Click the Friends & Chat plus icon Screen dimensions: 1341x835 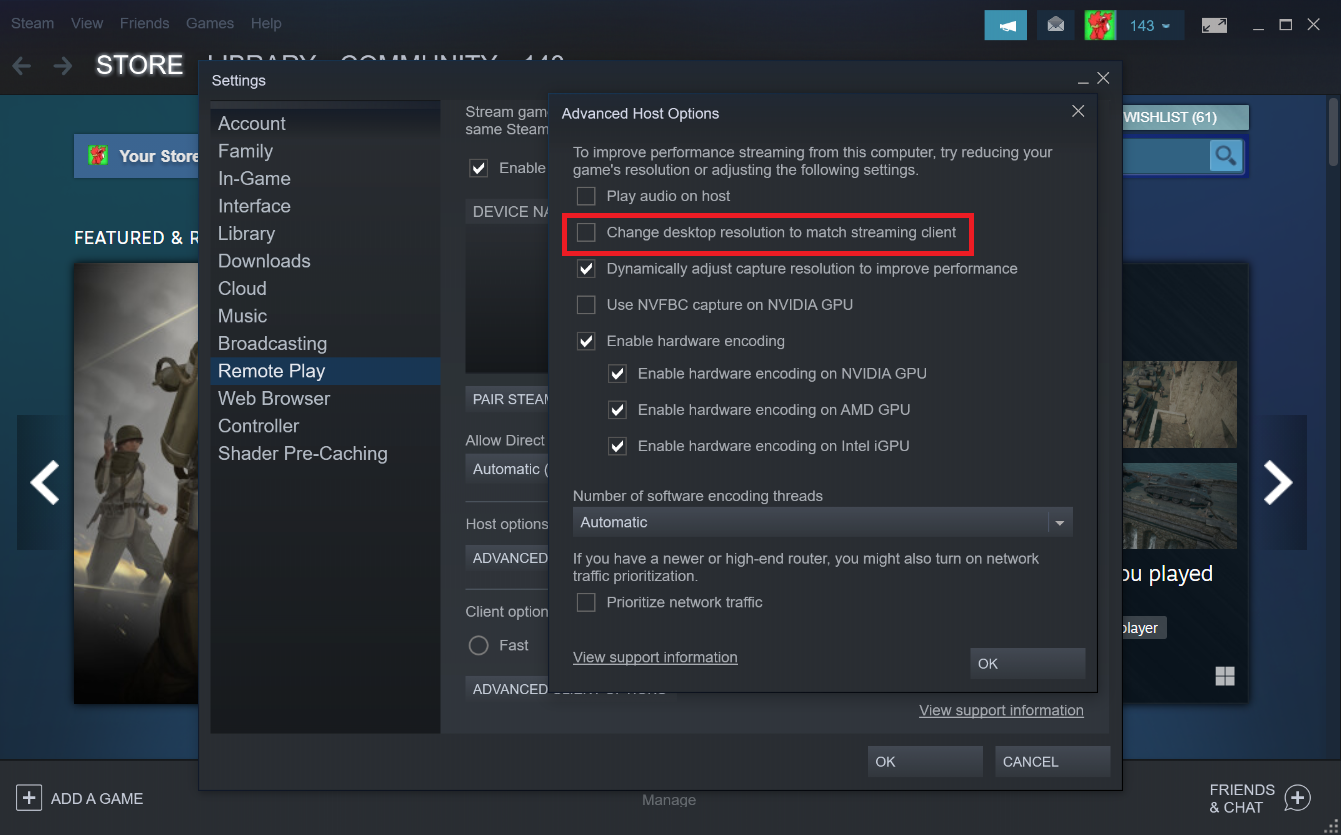[x=1297, y=798]
